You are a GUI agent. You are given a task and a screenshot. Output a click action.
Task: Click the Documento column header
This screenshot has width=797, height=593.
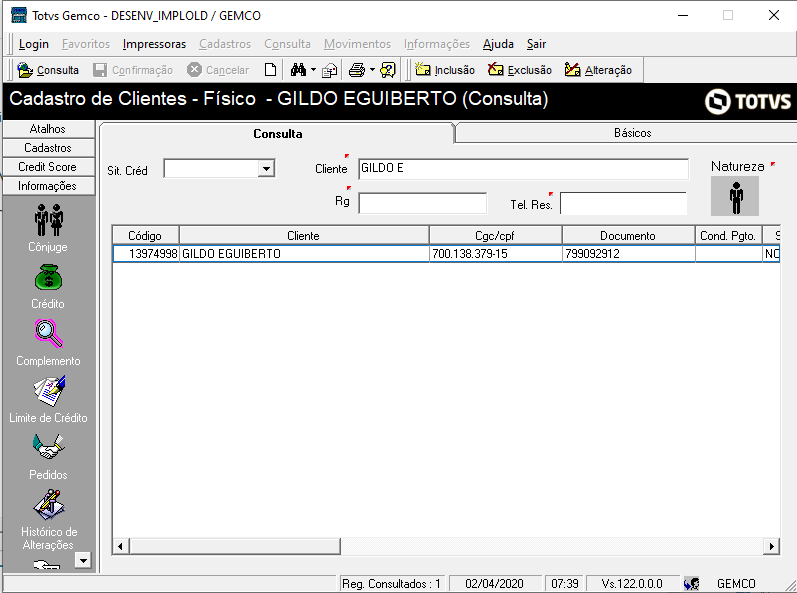point(628,236)
